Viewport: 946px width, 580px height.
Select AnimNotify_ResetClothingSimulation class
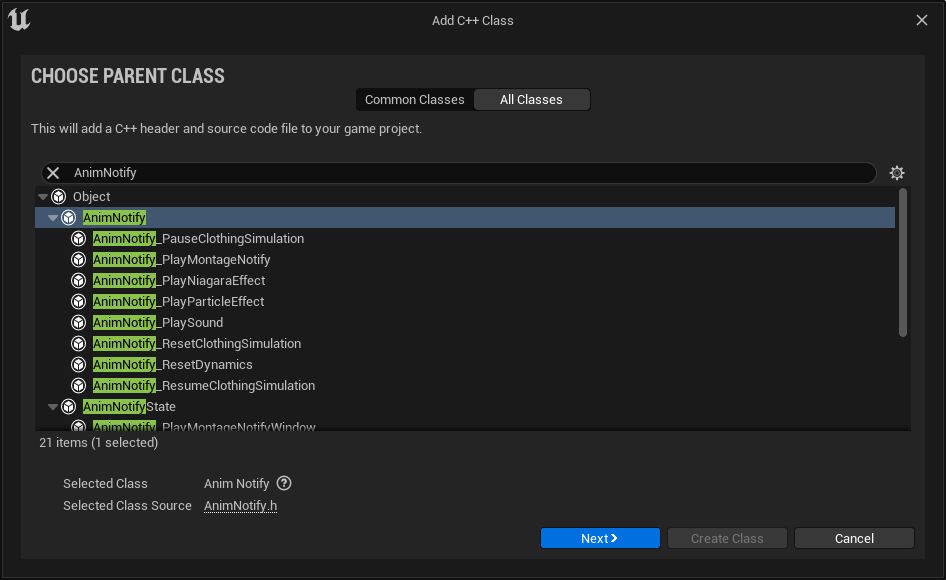pos(465,344)
